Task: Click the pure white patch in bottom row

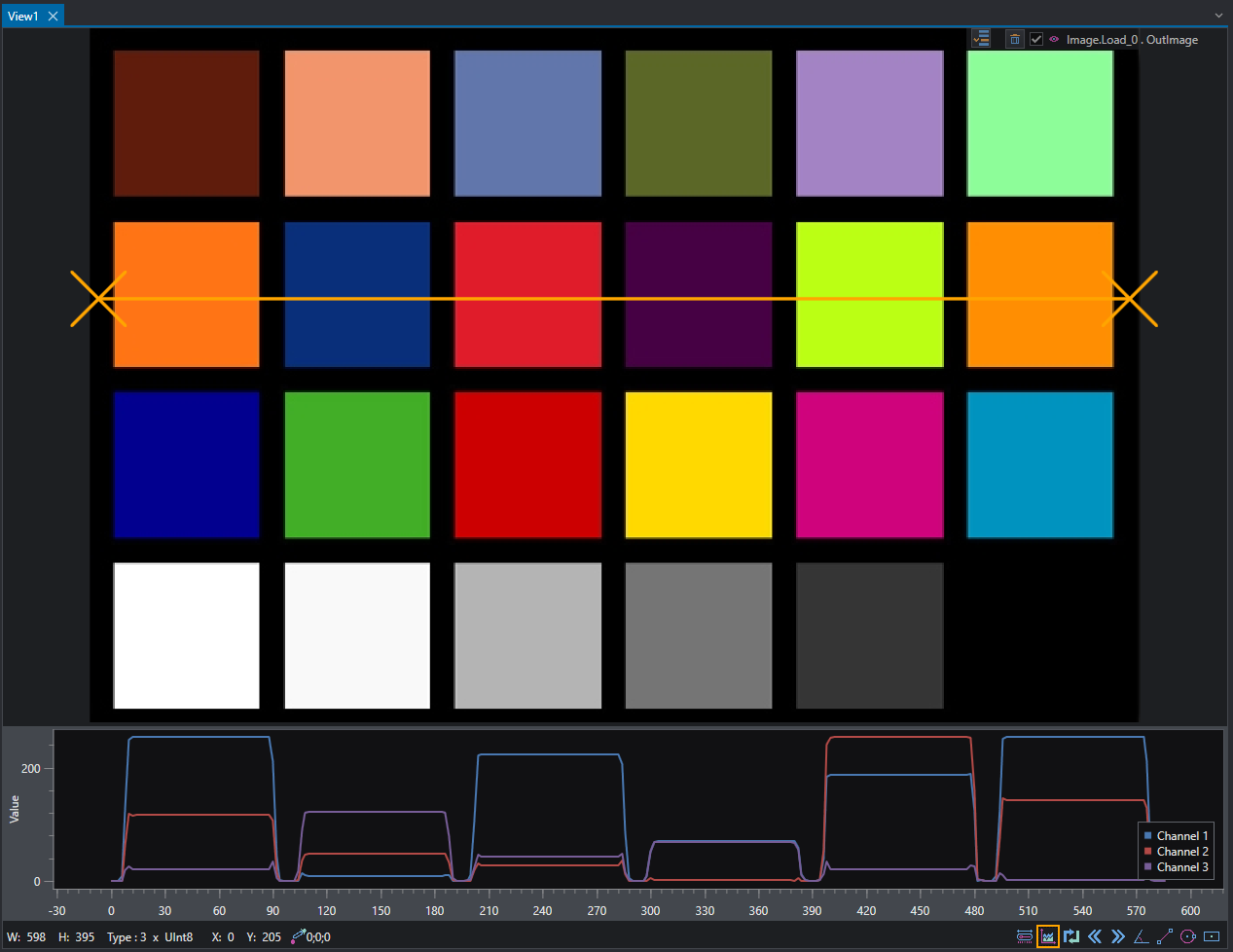Action: (187, 636)
